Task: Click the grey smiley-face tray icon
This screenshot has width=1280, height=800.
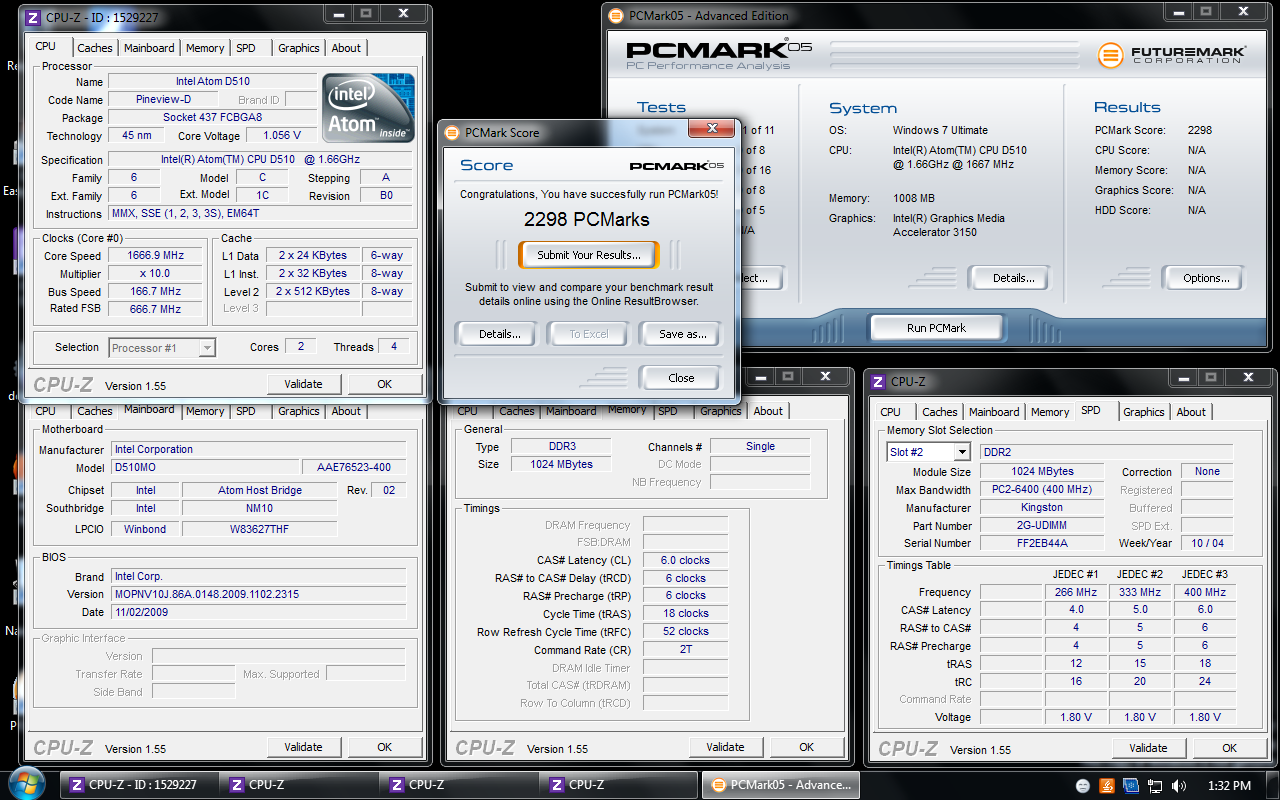Action: [x=1083, y=786]
